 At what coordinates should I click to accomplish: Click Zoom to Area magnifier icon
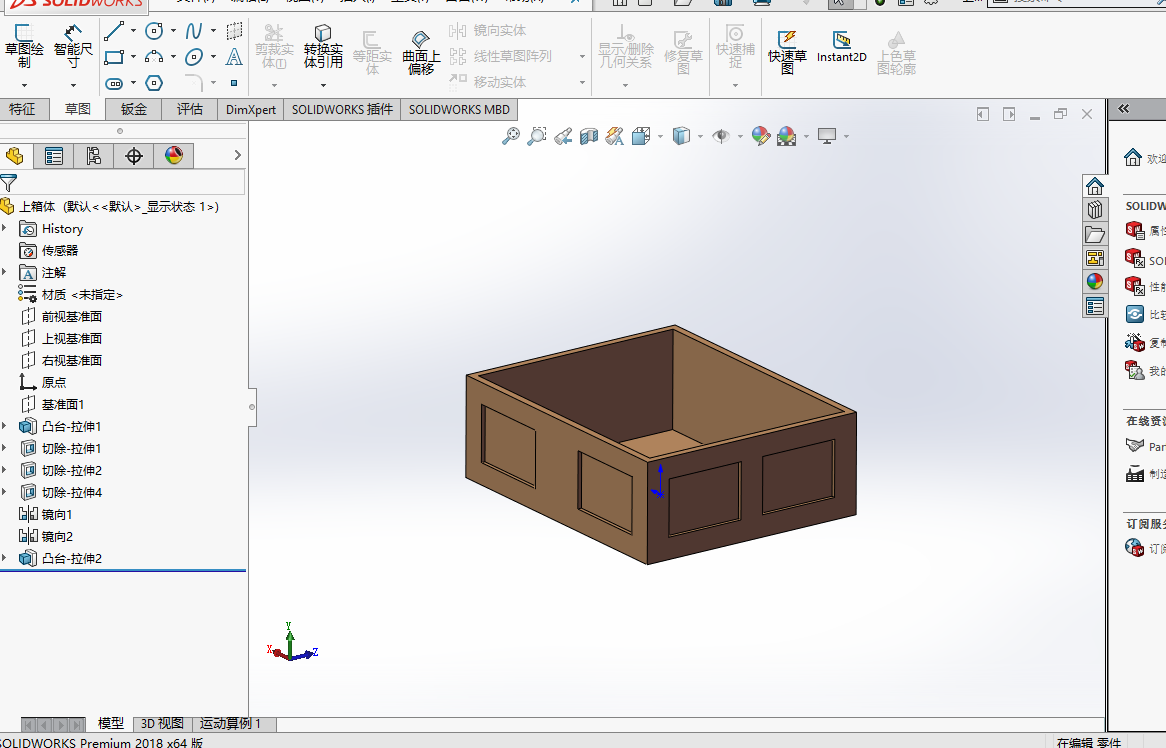click(537, 136)
